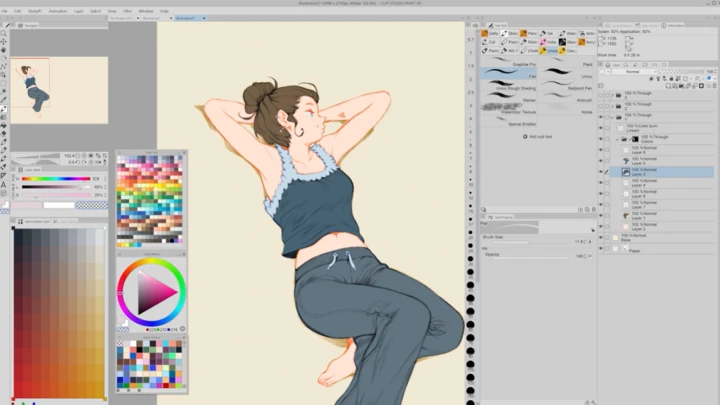Pick color inside the color wheel triangle
The height and width of the screenshot is (405, 720).
(x=156, y=292)
